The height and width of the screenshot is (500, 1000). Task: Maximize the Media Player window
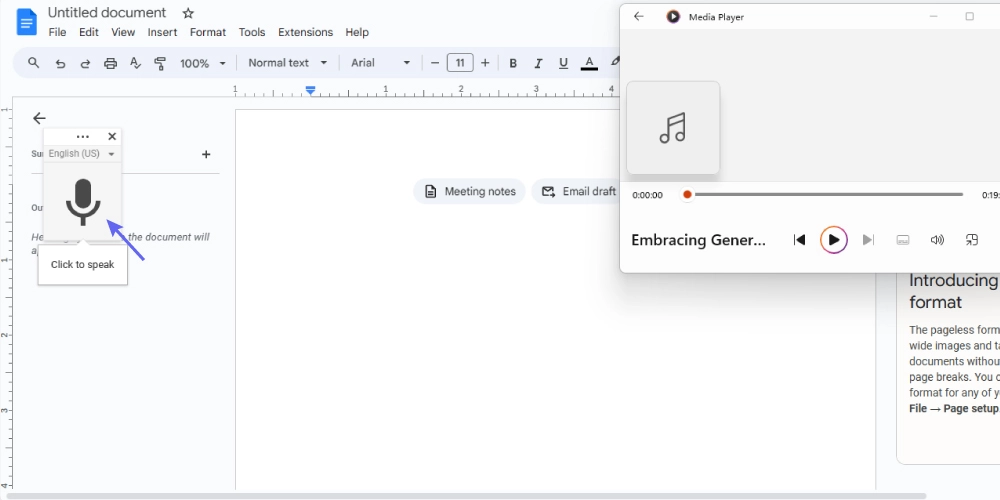point(969,17)
